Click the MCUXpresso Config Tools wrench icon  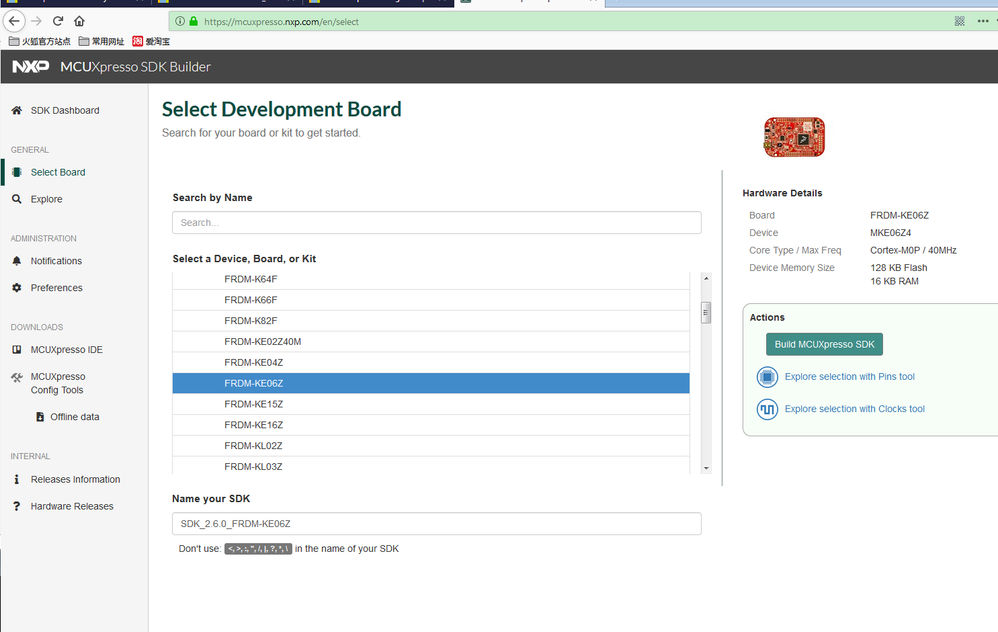(x=17, y=377)
